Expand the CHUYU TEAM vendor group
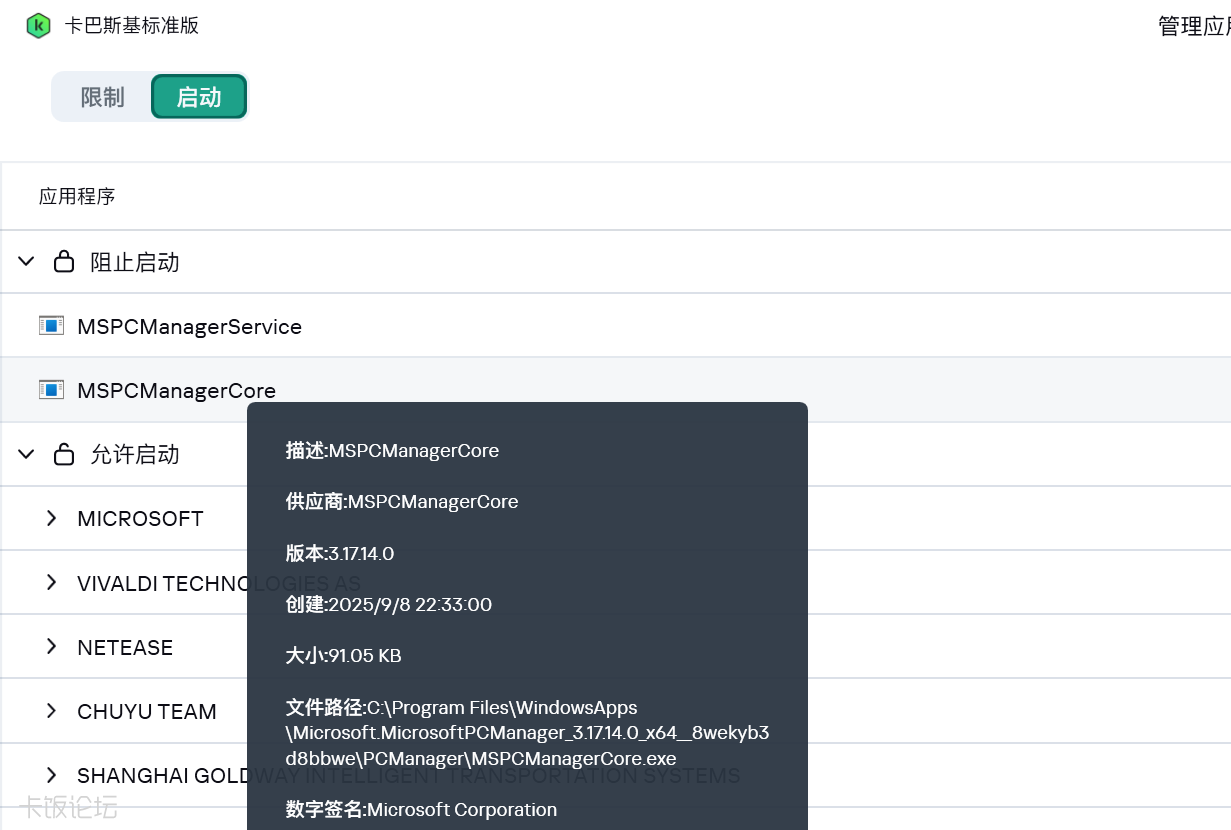This screenshot has height=830, width=1231. 52,711
